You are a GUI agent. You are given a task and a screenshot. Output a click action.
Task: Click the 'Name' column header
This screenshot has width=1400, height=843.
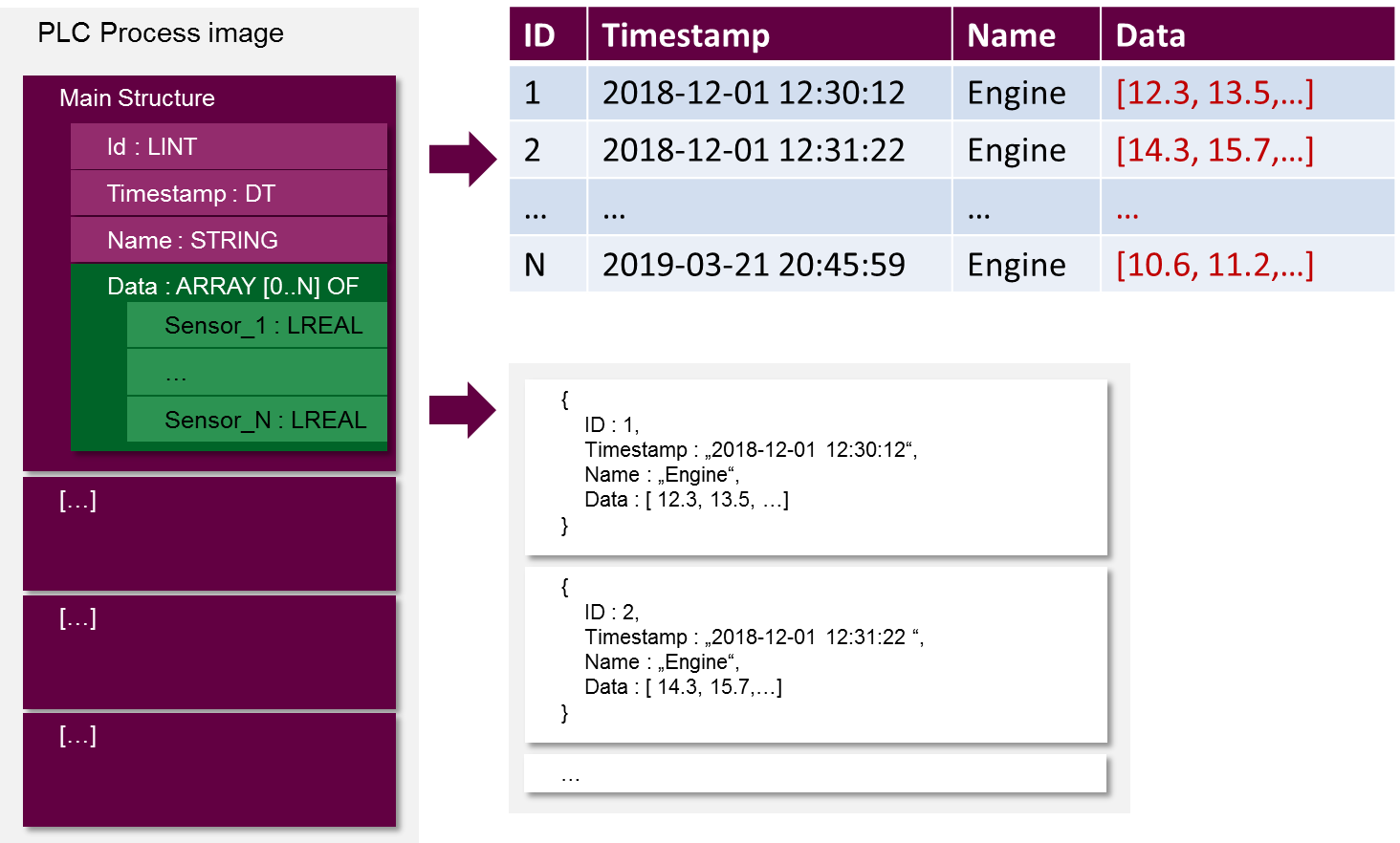1026,34
